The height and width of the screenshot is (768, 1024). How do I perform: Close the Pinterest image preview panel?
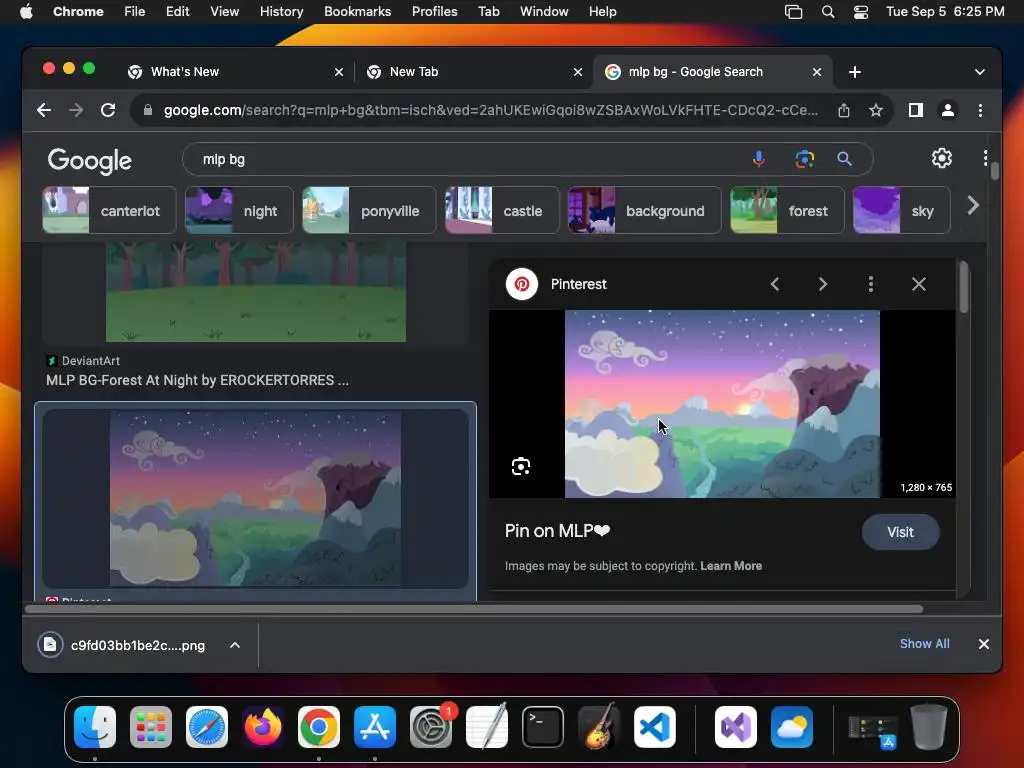pos(919,284)
